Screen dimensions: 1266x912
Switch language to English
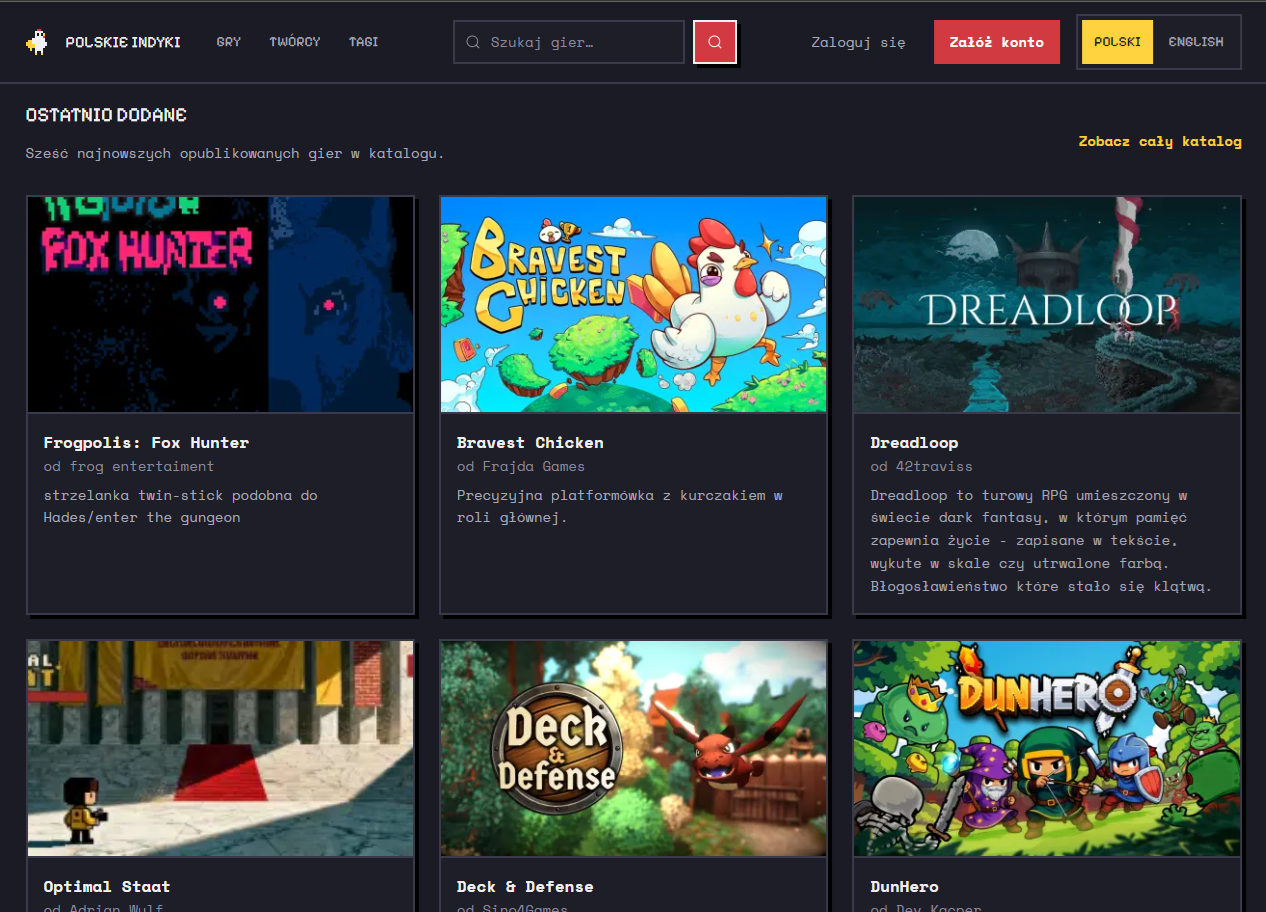1196,42
